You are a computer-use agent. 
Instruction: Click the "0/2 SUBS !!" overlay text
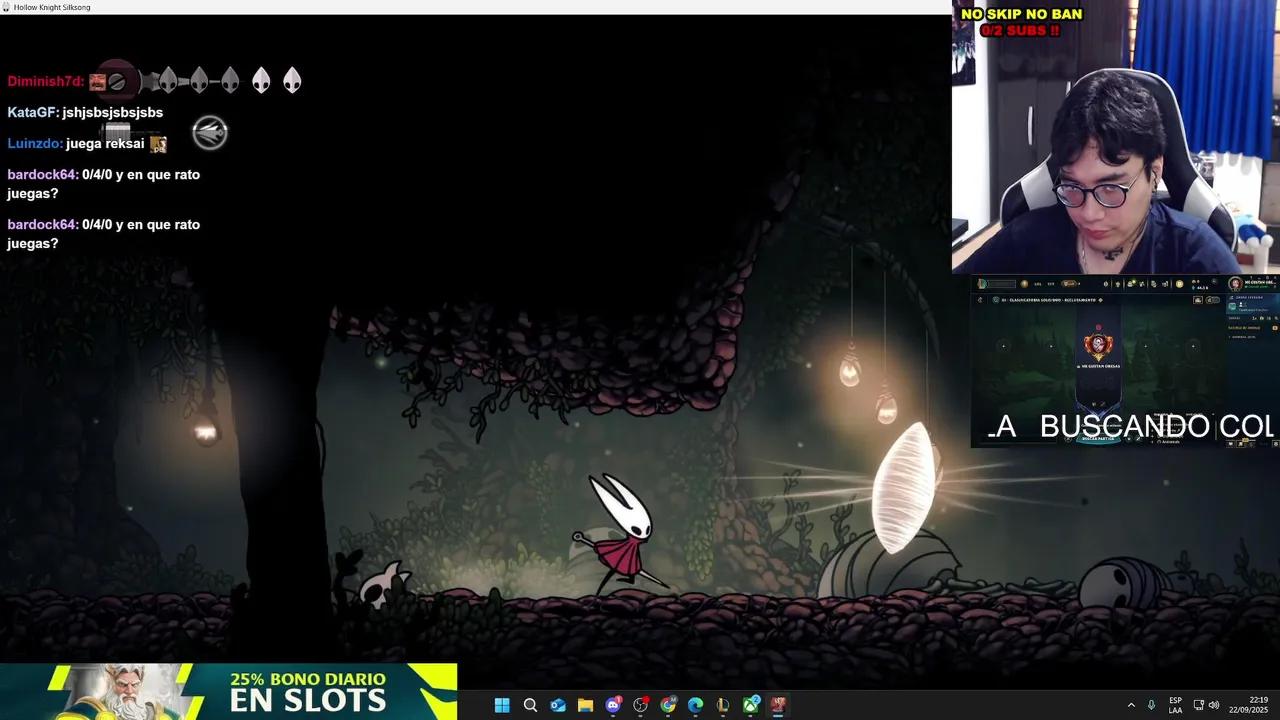point(1020,31)
